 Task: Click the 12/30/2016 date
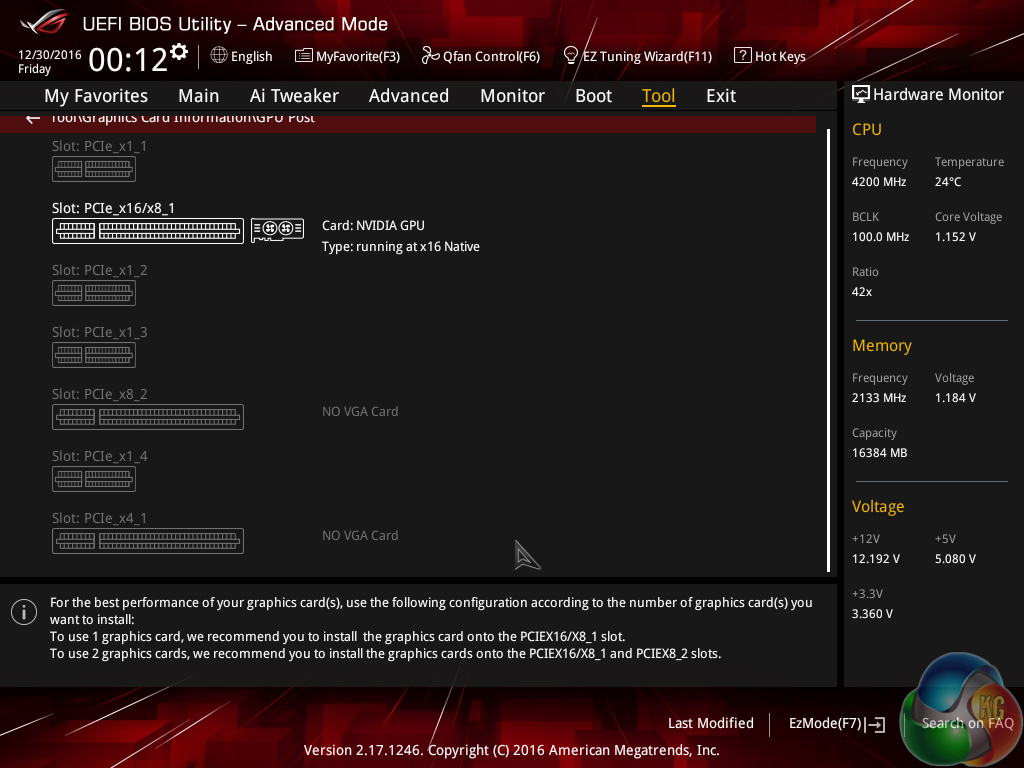coord(50,55)
